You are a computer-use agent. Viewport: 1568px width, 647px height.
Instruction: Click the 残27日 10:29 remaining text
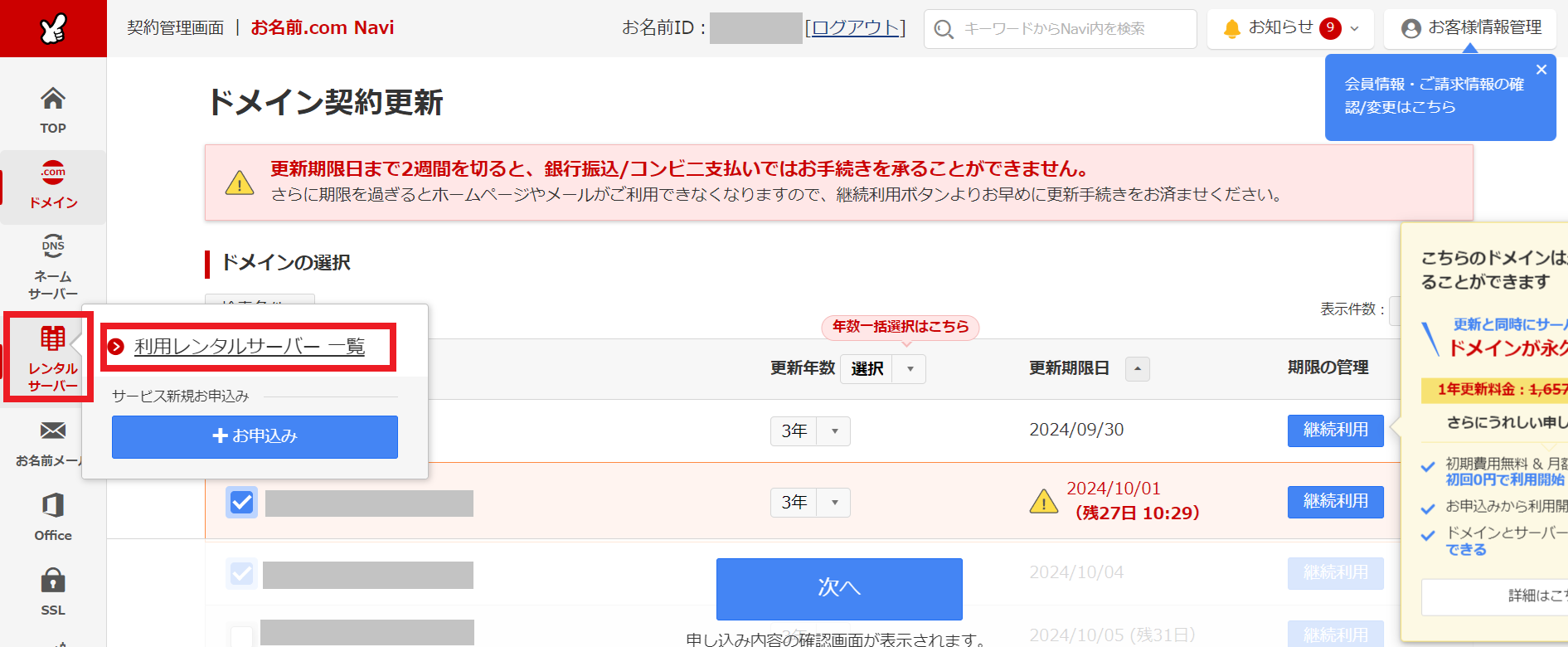(1137, 513)
